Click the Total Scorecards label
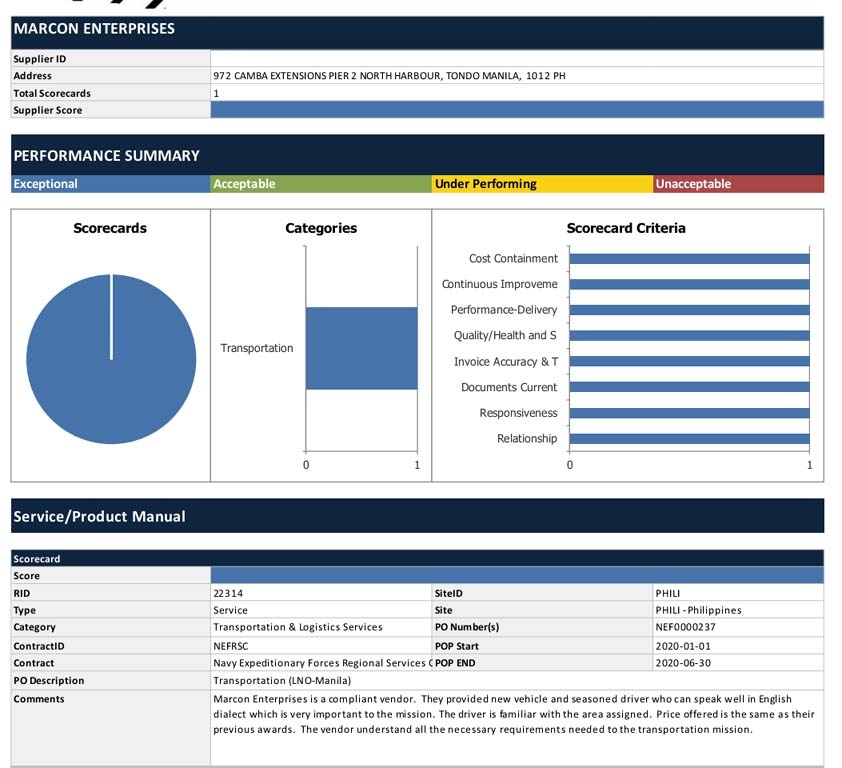This screenshot has width=842, height=768. [52, 93]
